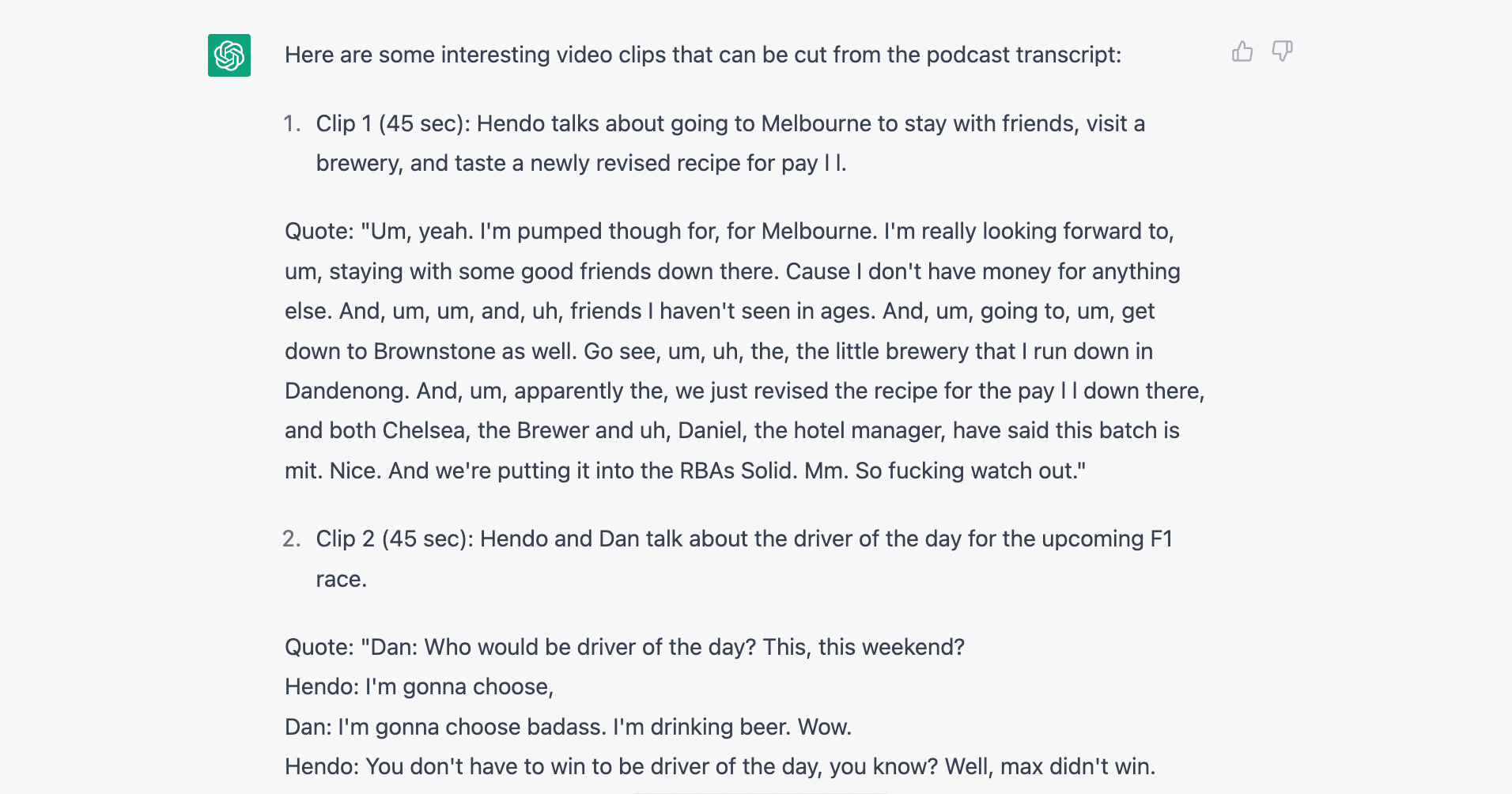Click the word 'race.' under Clip 2
This screenshot has height=794, width=1512.
click(x=342, y=579)
